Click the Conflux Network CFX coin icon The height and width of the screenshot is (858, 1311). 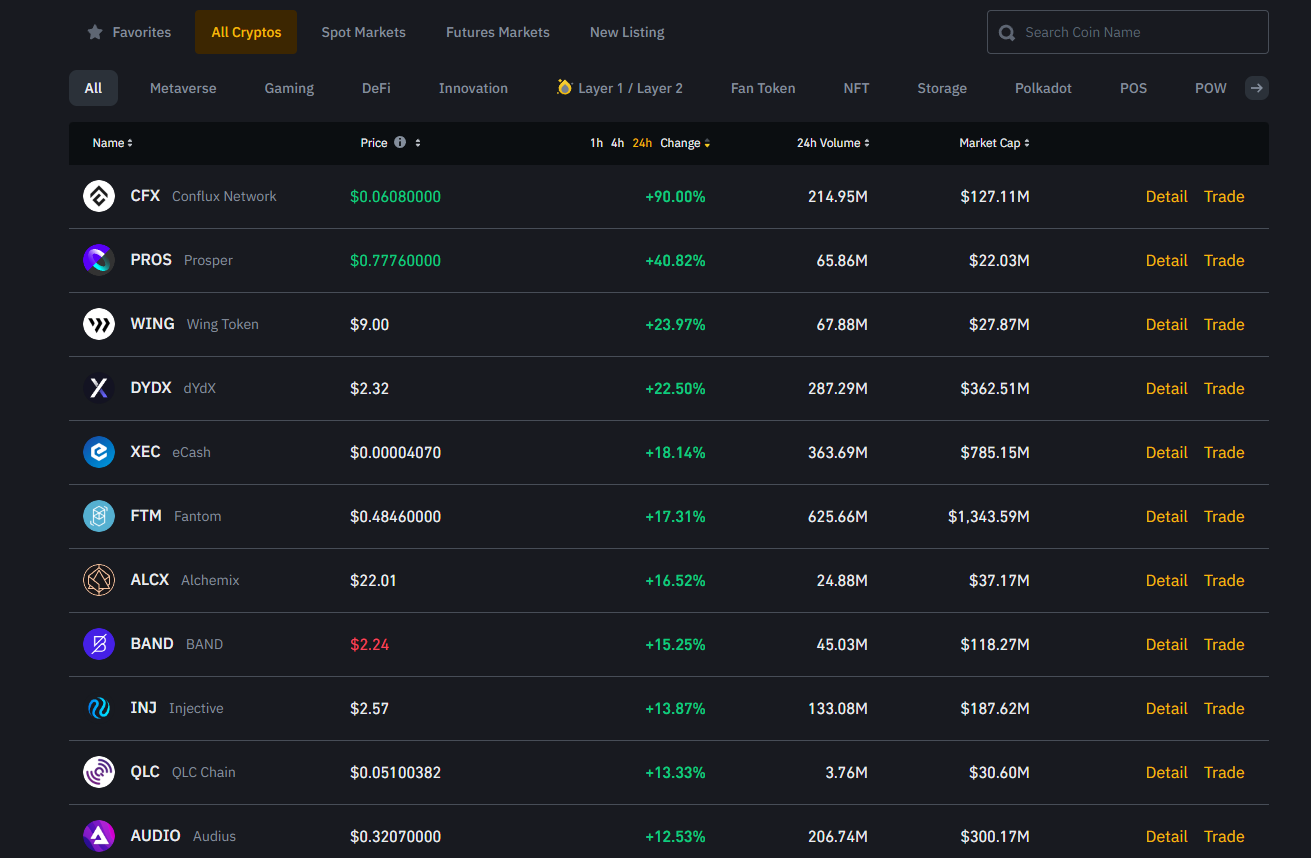click(99, 197)
